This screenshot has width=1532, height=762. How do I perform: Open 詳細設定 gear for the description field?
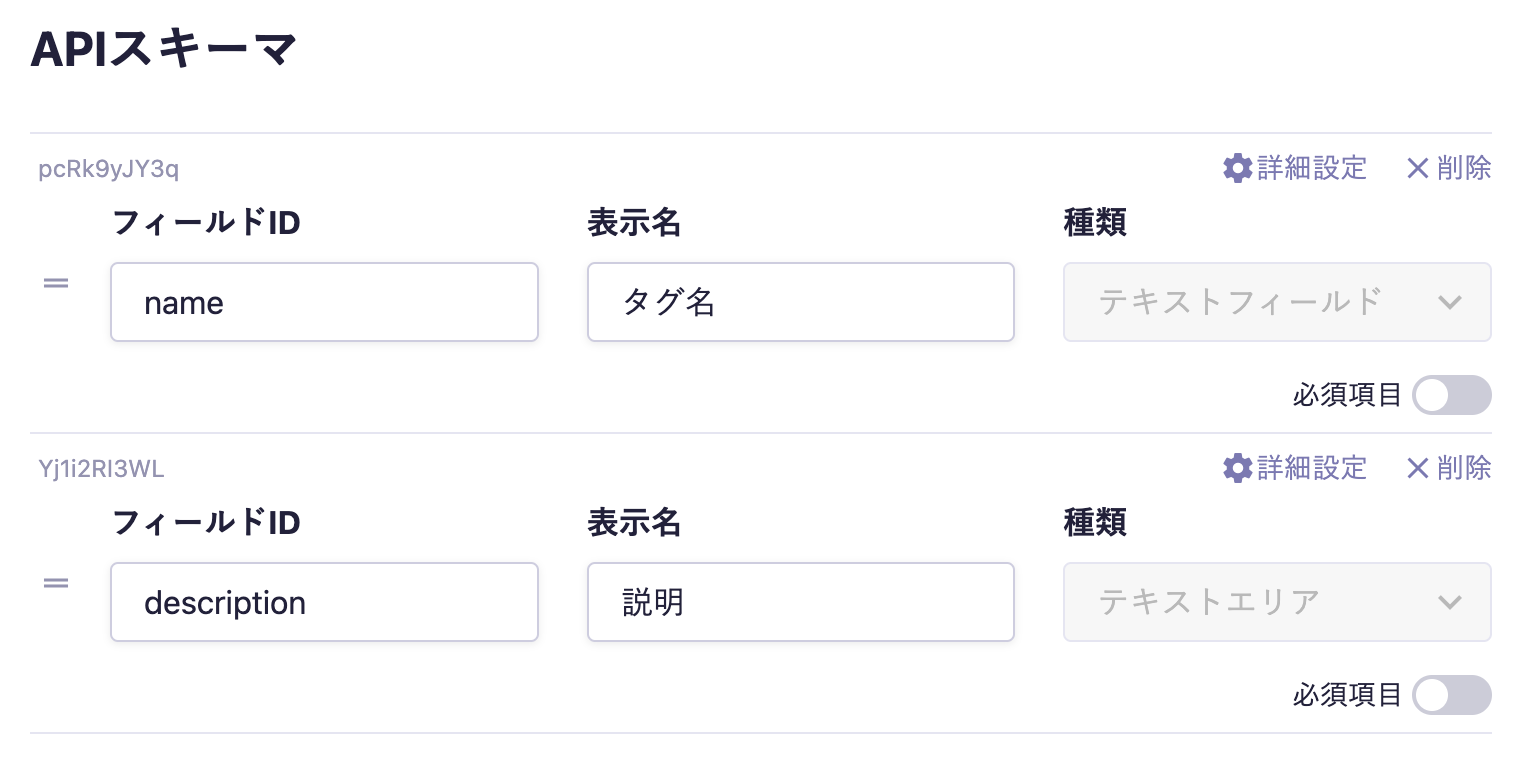[x=1238, y=467]
